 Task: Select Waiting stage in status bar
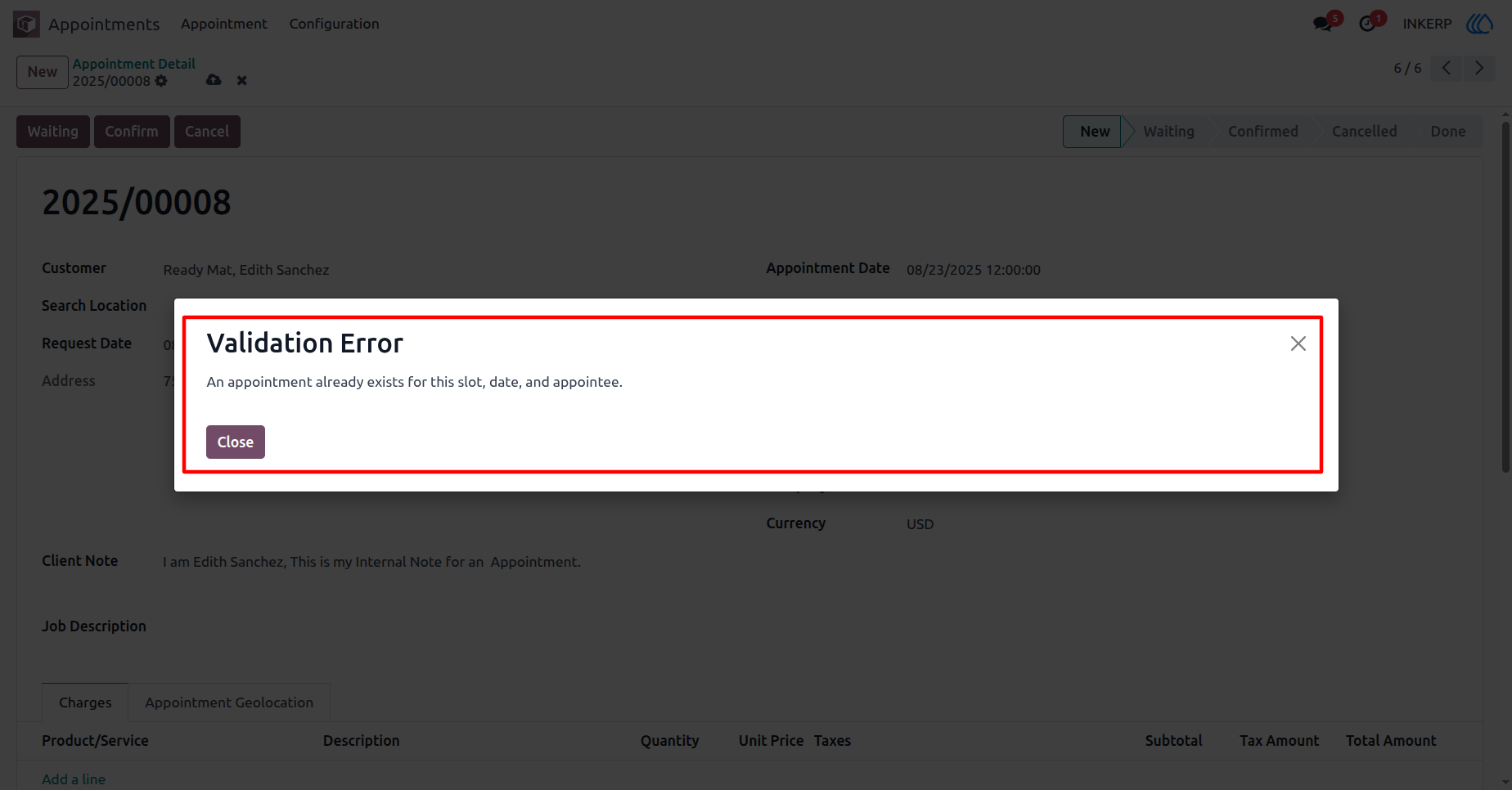[1168, 132]
